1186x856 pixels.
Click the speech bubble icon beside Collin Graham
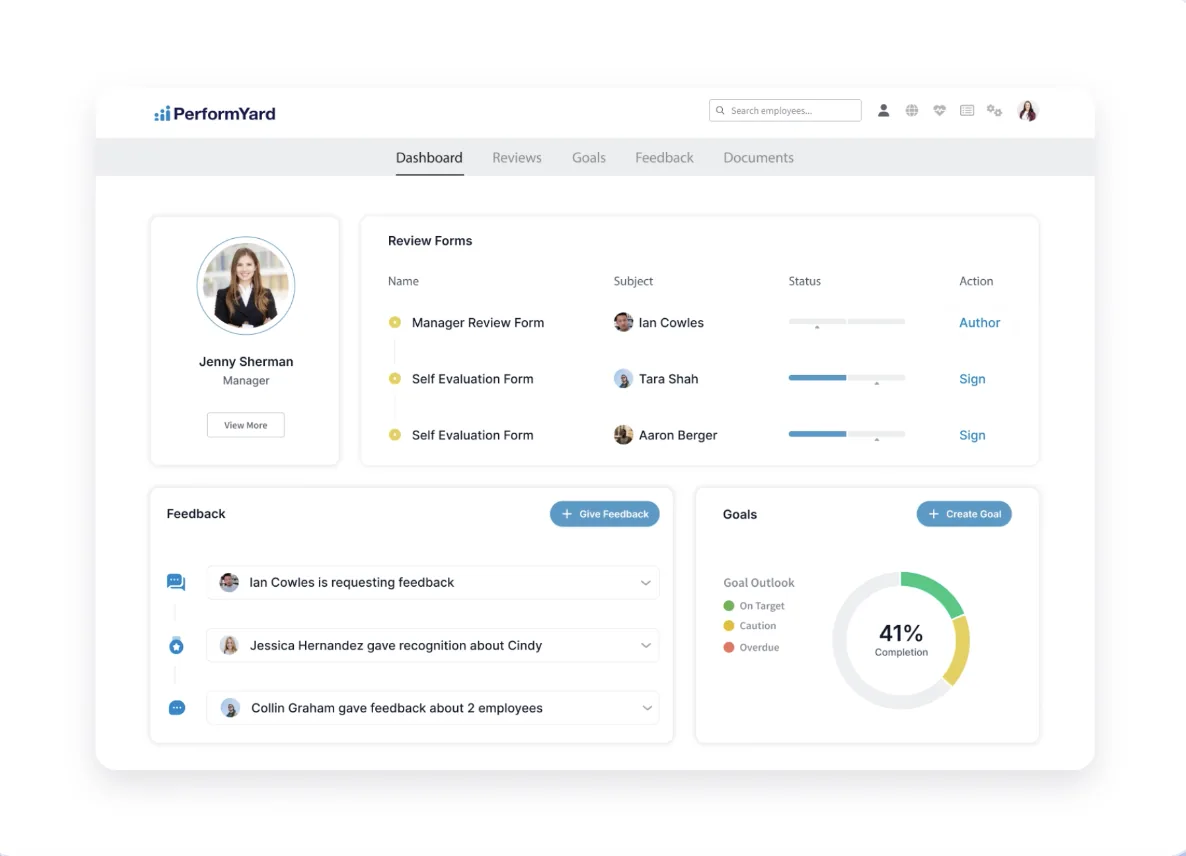pos(176,708)
